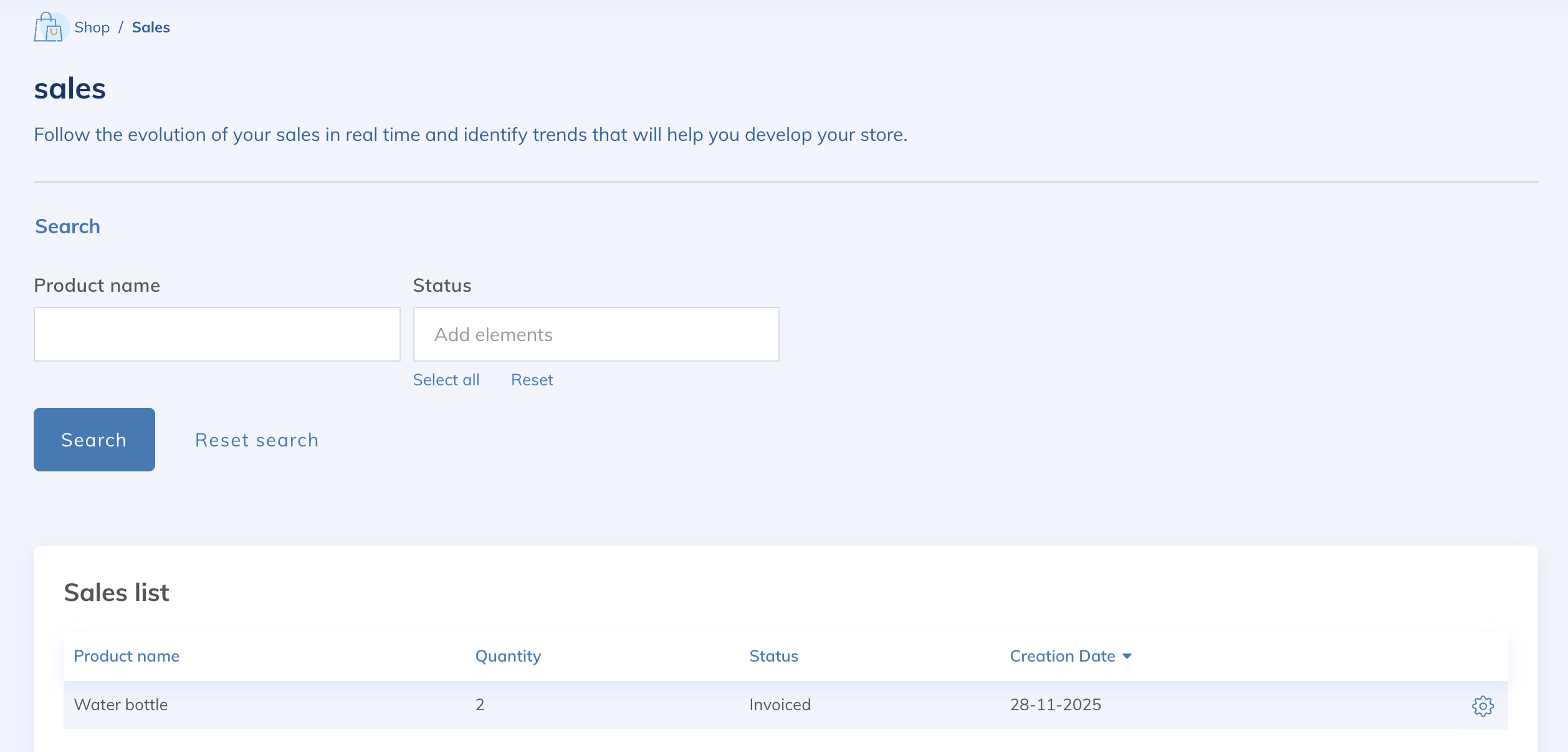Open the Status 'Add elements' dropdown
1568x752 pixels.
595,334
